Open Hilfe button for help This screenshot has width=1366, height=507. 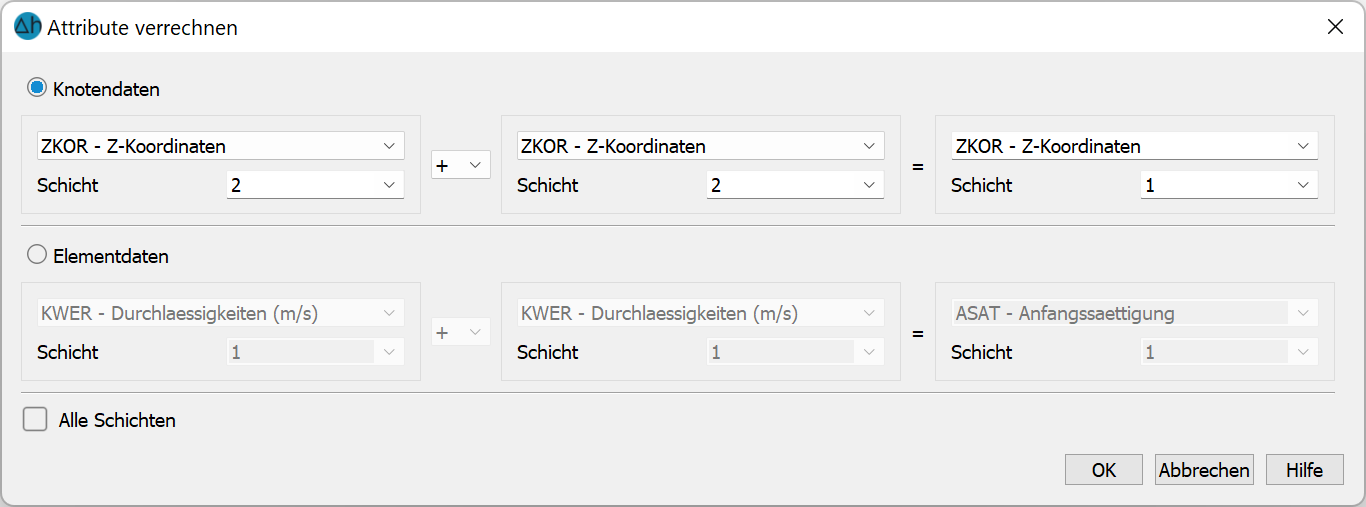(1304, 470)
